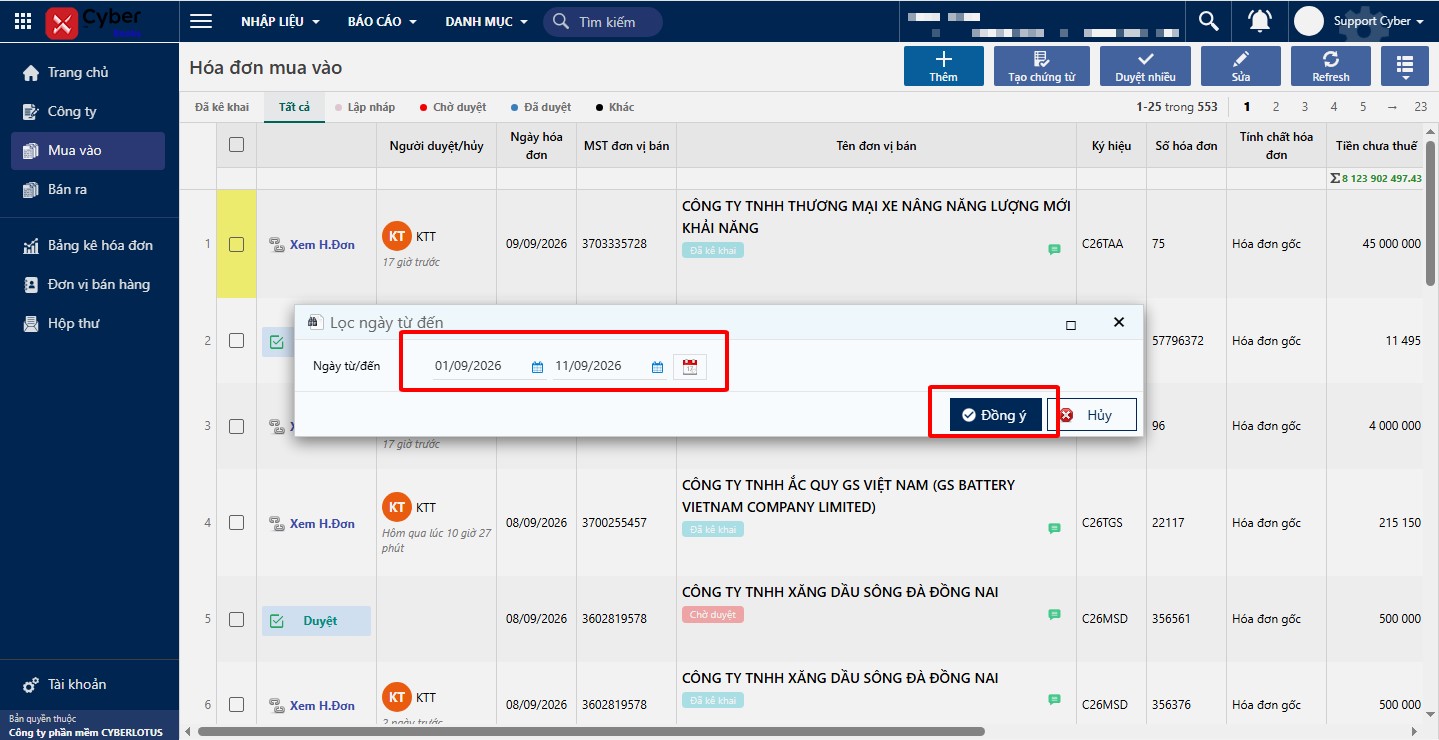The image size is (1439, 740).
Task: Tick the checkbox for row 5
Action: click(x=236, y=619)
